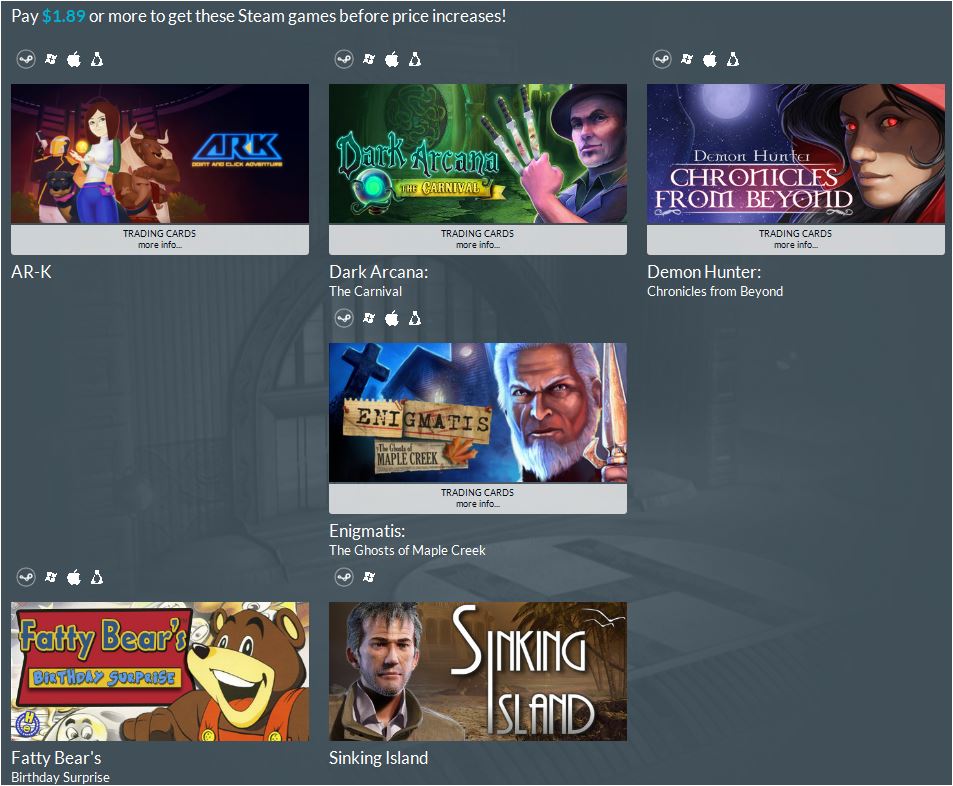This screenshot has width=953, height=786.
Task: Click the Windows icon above AR-K
Action: pos(51,59)
